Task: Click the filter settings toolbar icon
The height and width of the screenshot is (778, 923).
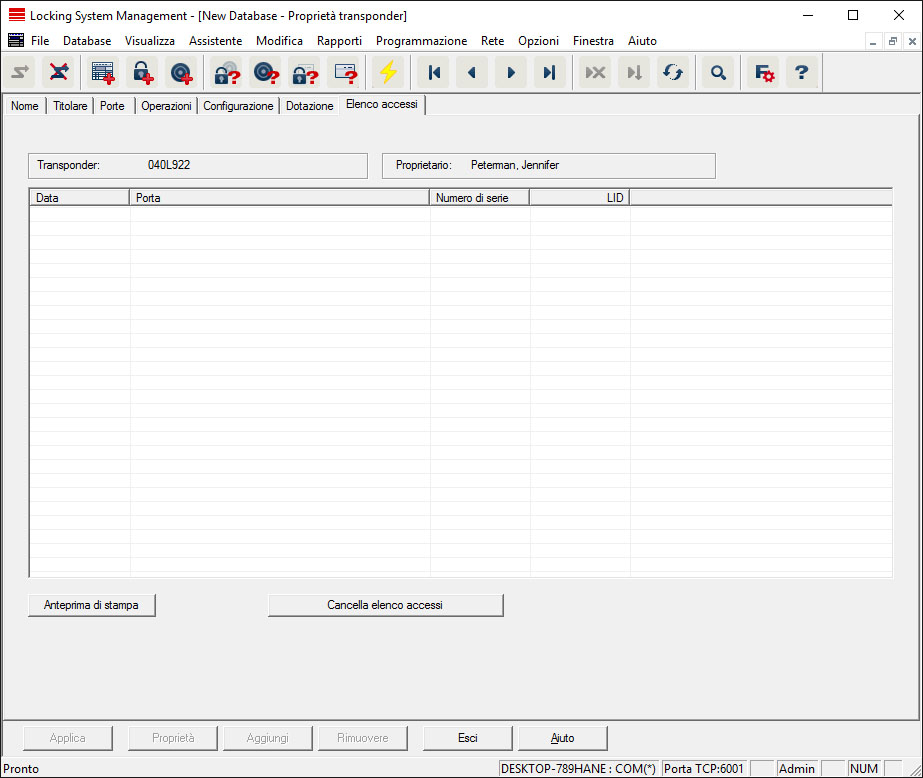Action: pyautogui.click(x=764, y=73)
